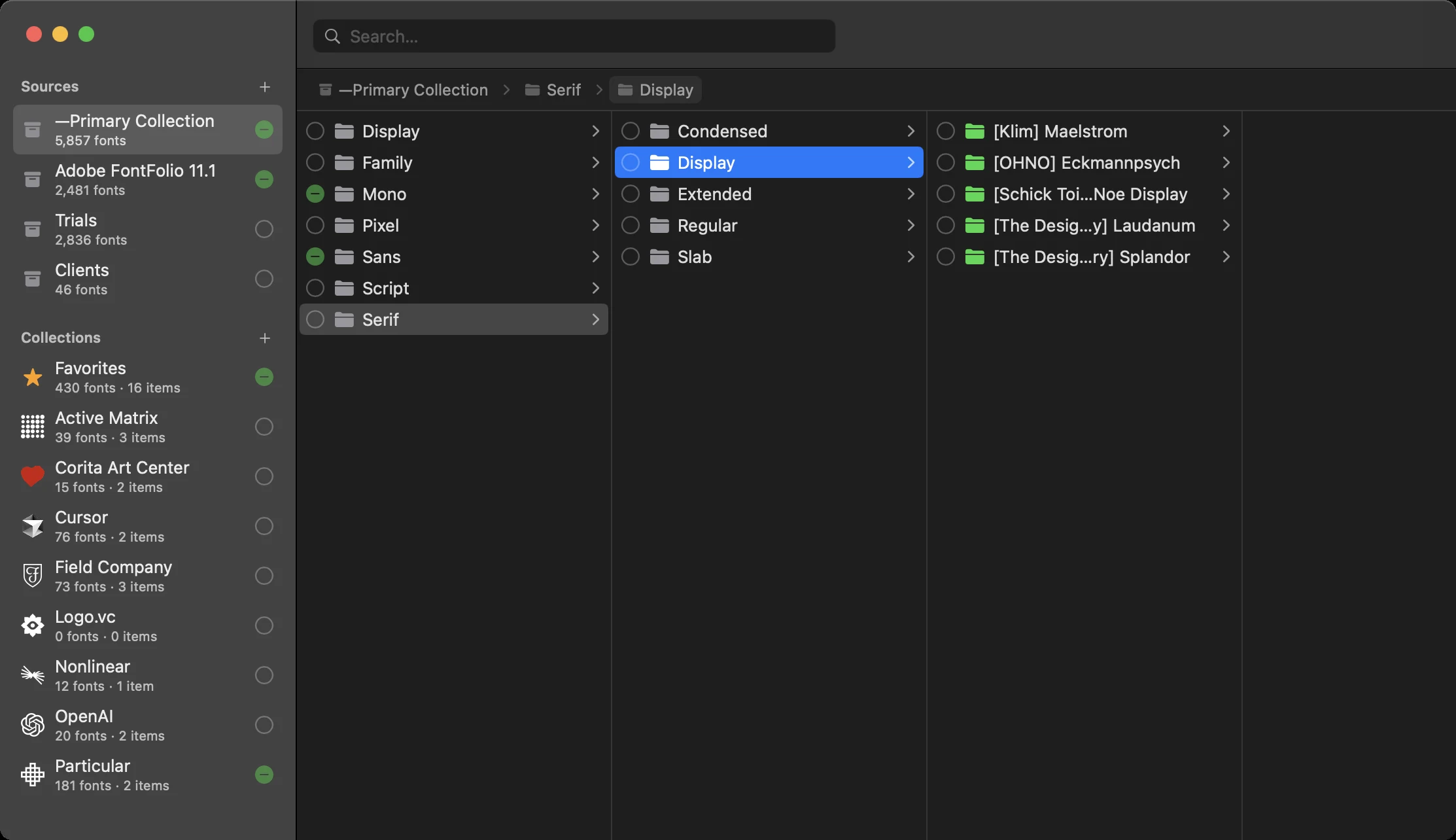Screen dimensions: 1456x840
Task: Click the Field Company shield icon
Action: click(x=33, y=576)
